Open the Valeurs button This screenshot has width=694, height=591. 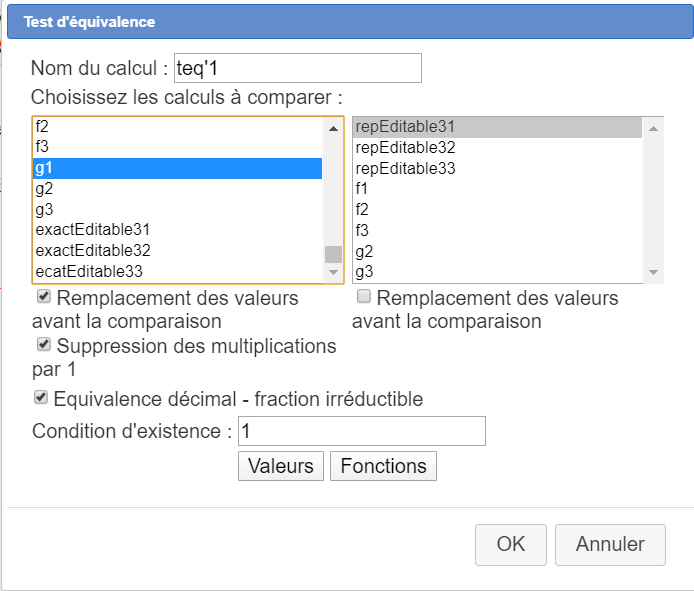281,466
